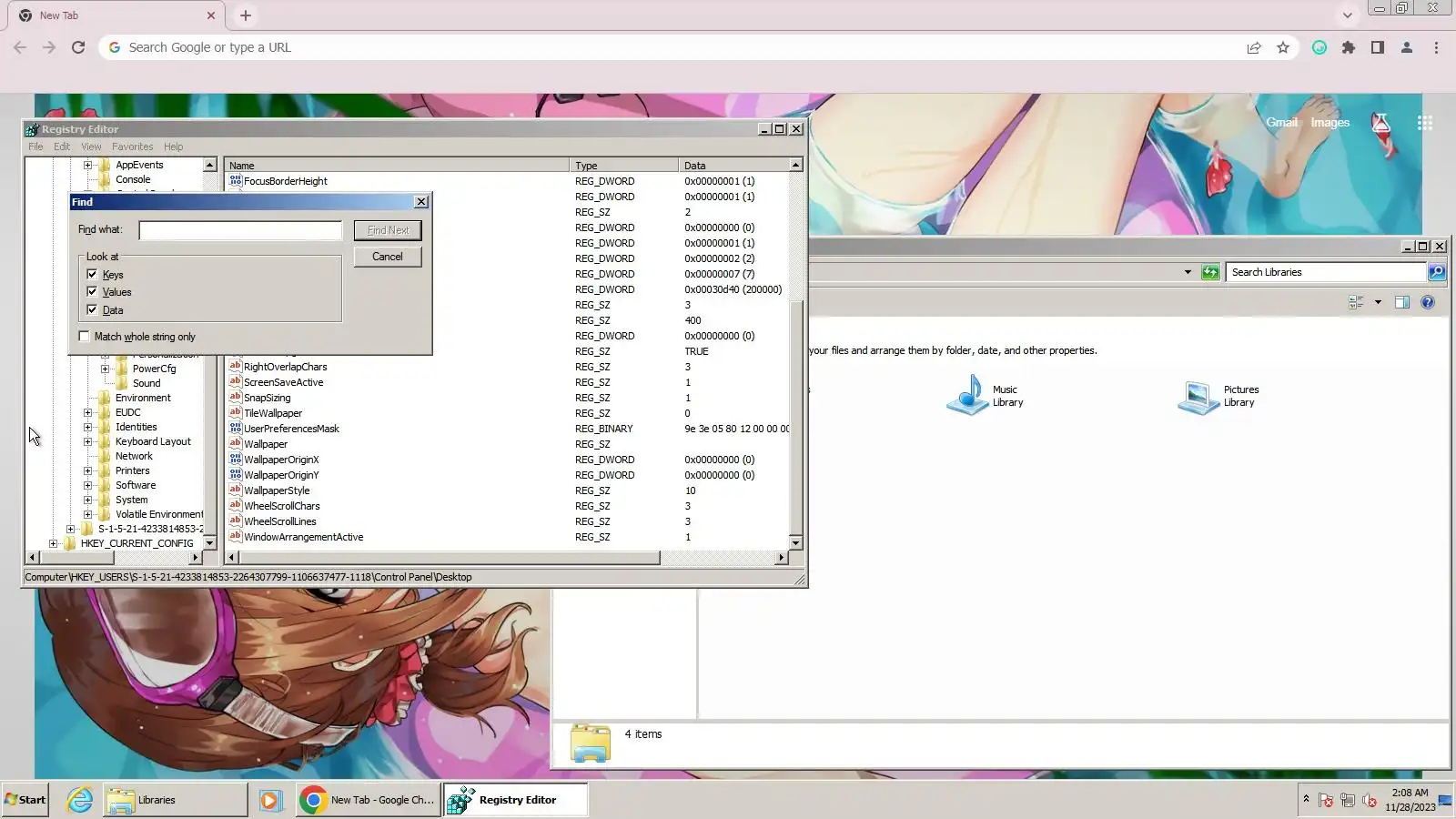
Task: Expand the AppEvents registry key
Action: point(87,165)
